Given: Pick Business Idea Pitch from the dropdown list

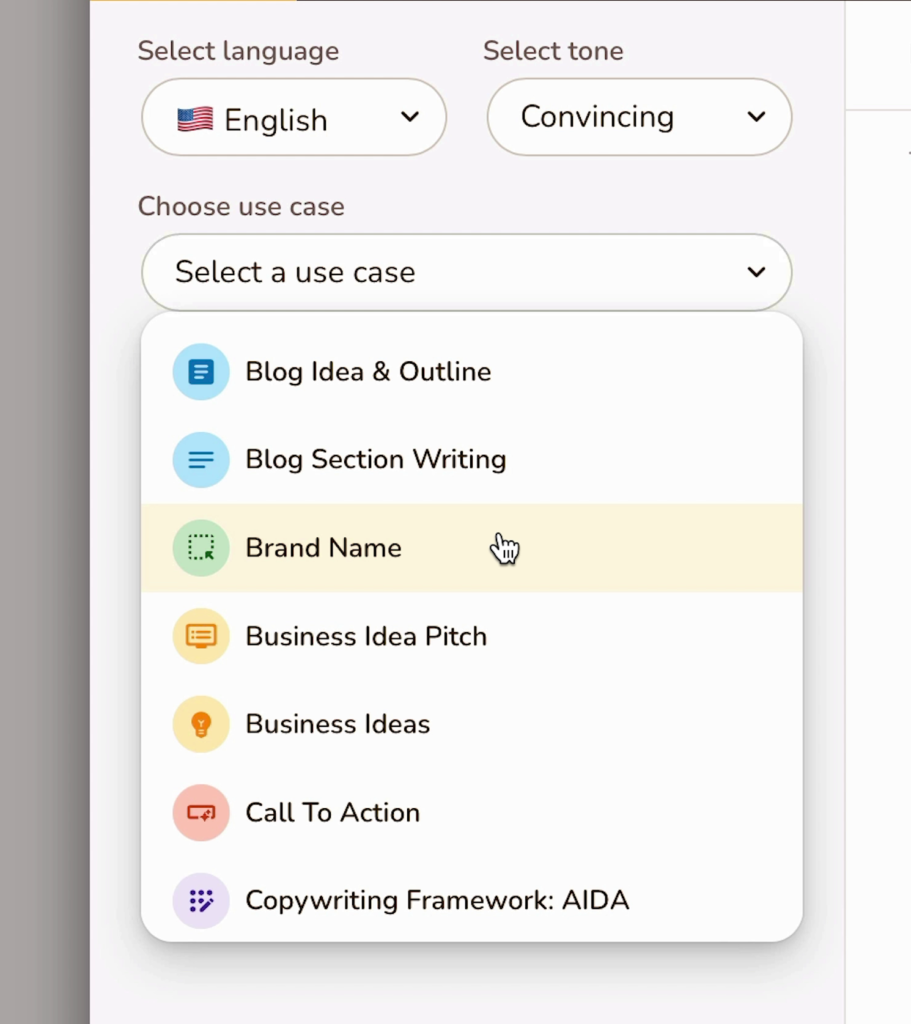Looking at the screenshot, I should 366,636.
